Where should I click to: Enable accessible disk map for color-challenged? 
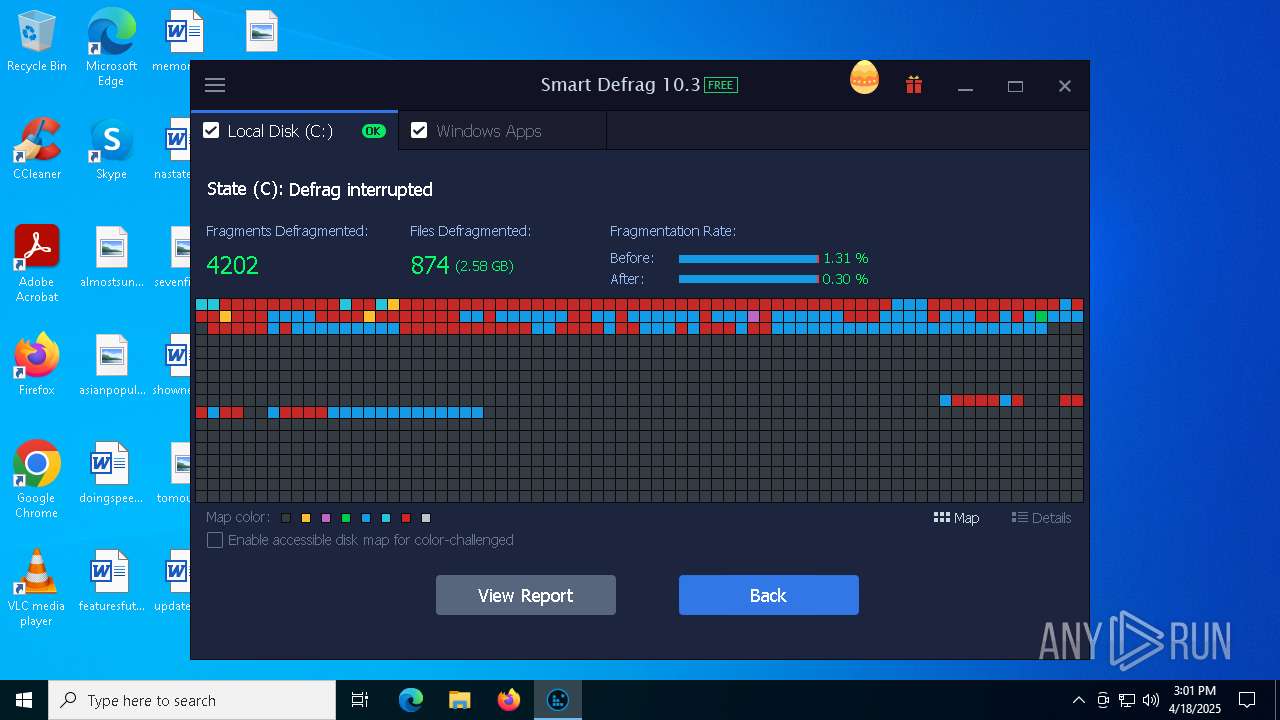click(x=215, y=540)
